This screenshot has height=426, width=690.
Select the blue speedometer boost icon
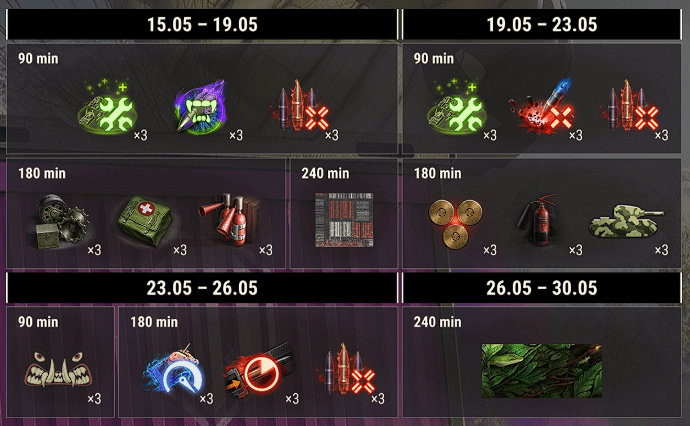tap(173, 369)
